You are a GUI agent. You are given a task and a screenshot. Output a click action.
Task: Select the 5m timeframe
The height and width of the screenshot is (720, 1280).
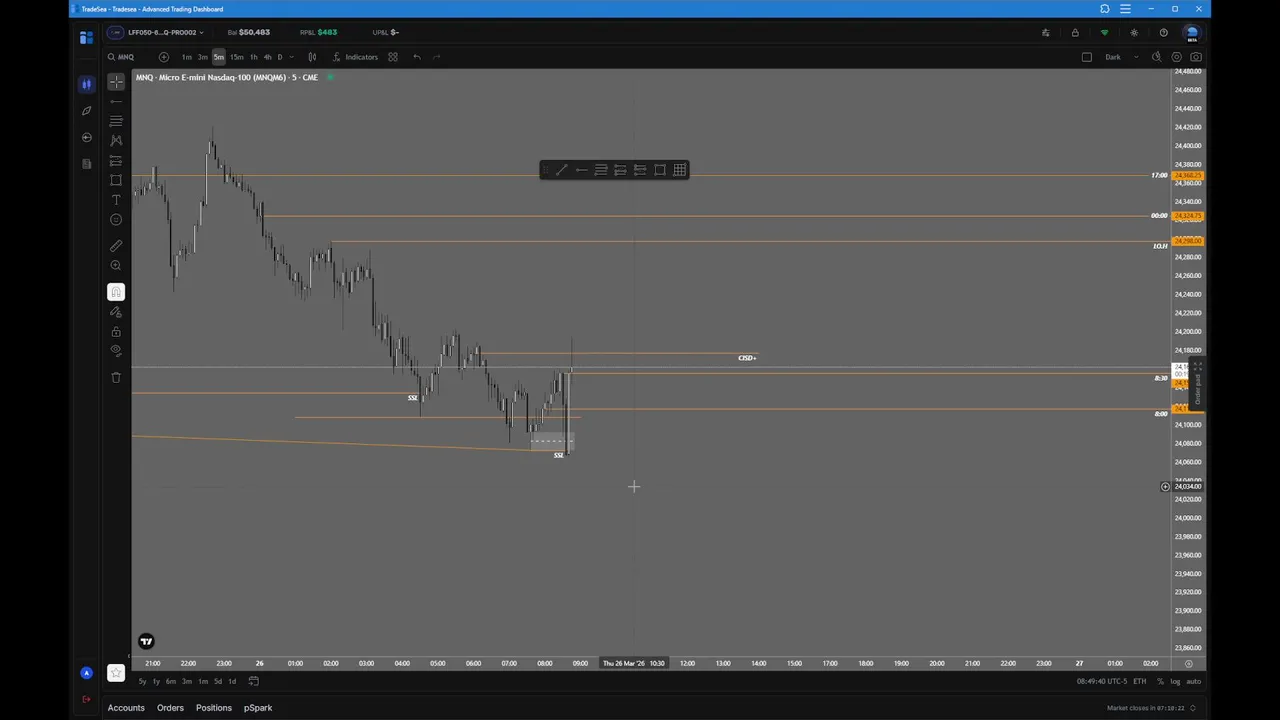click(218, 57)
